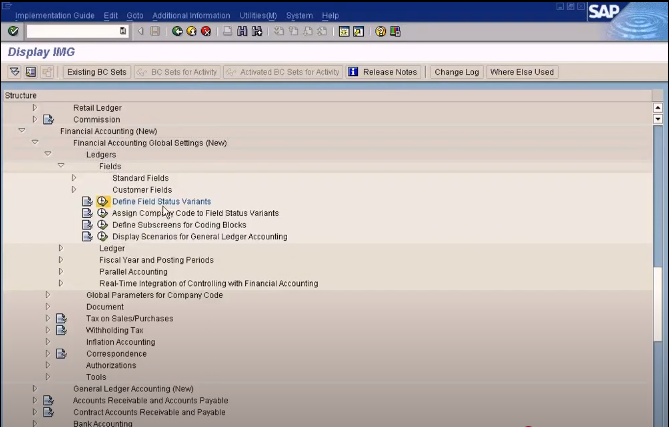Viewport: 669px width, 427px height.
Task: Open the Utilities(M) menu
Action: coord(258,15)
